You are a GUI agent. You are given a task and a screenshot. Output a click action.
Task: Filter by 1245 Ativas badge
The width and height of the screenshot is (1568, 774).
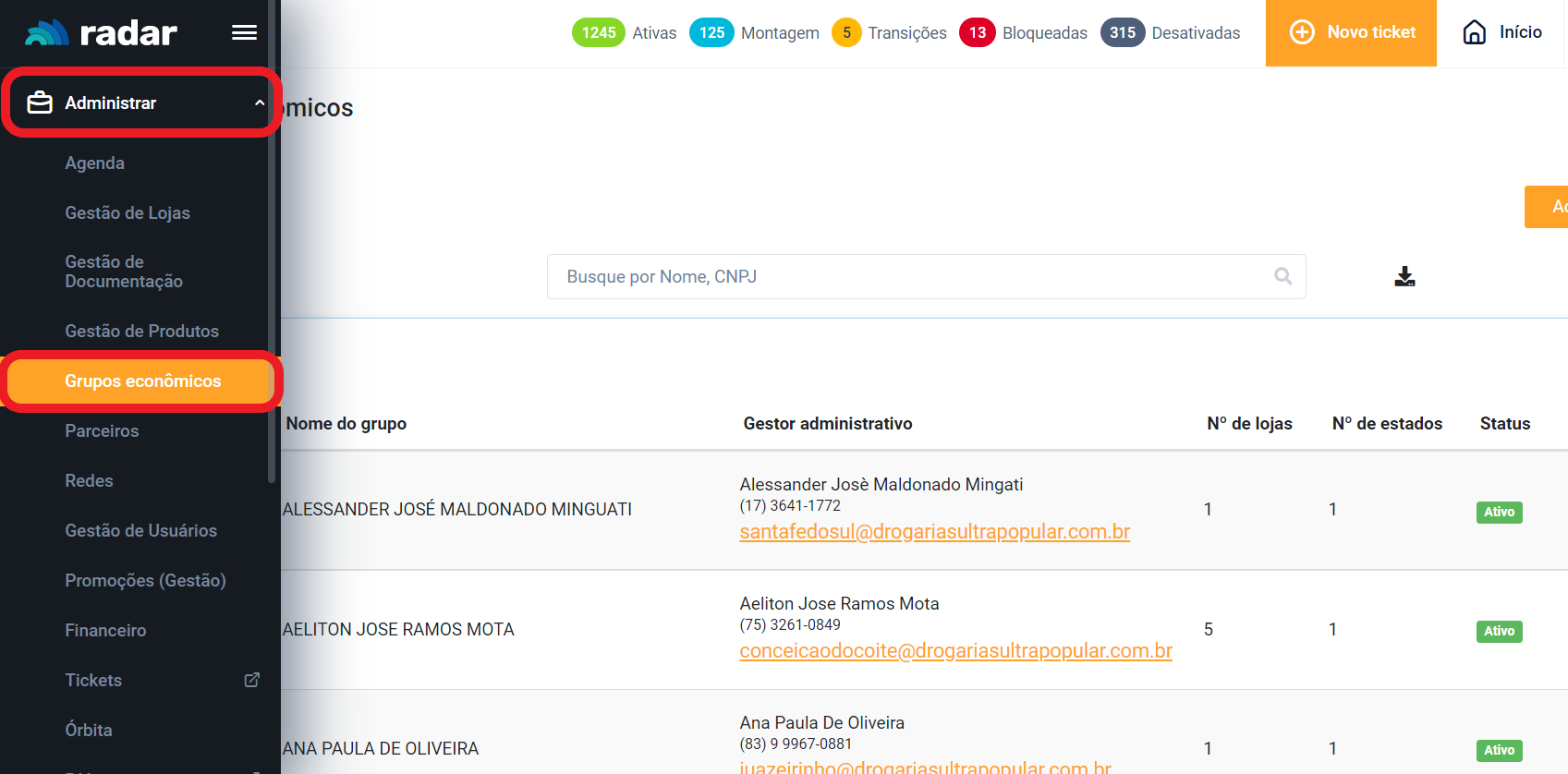[x=599, y=32]
